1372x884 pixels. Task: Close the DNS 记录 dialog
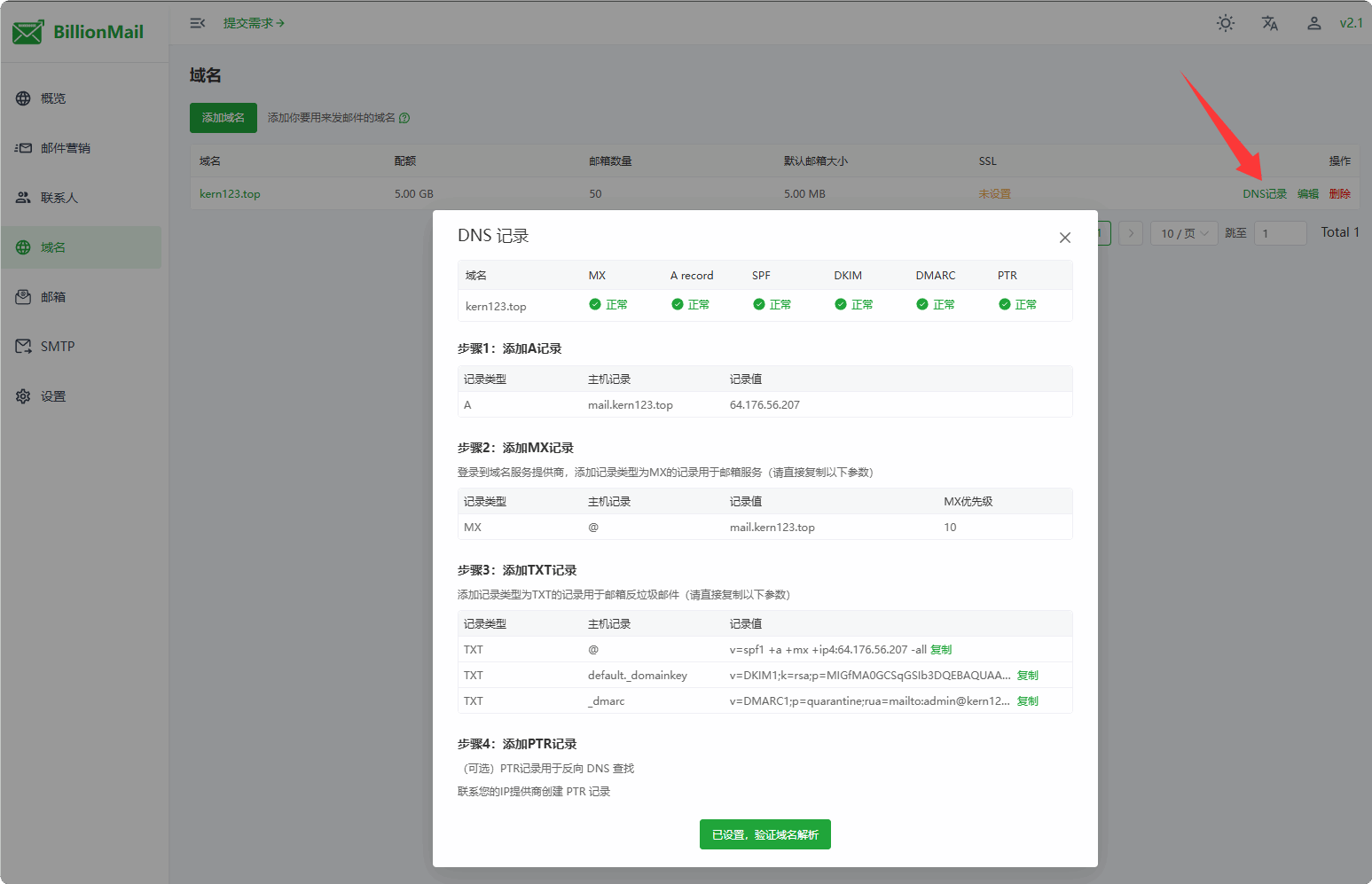pyautogui.click(x=1064, y=238)
